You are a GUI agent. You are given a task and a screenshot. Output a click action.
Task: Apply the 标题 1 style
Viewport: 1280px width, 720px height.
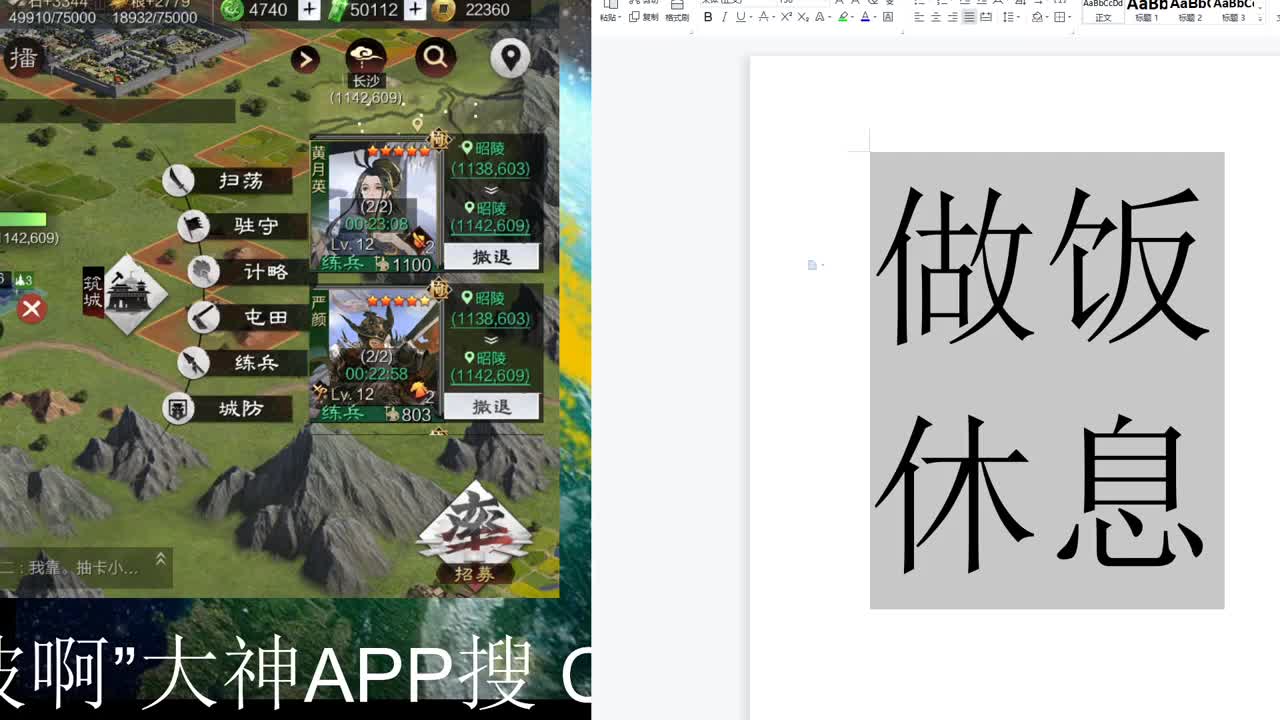point(1146,12)
